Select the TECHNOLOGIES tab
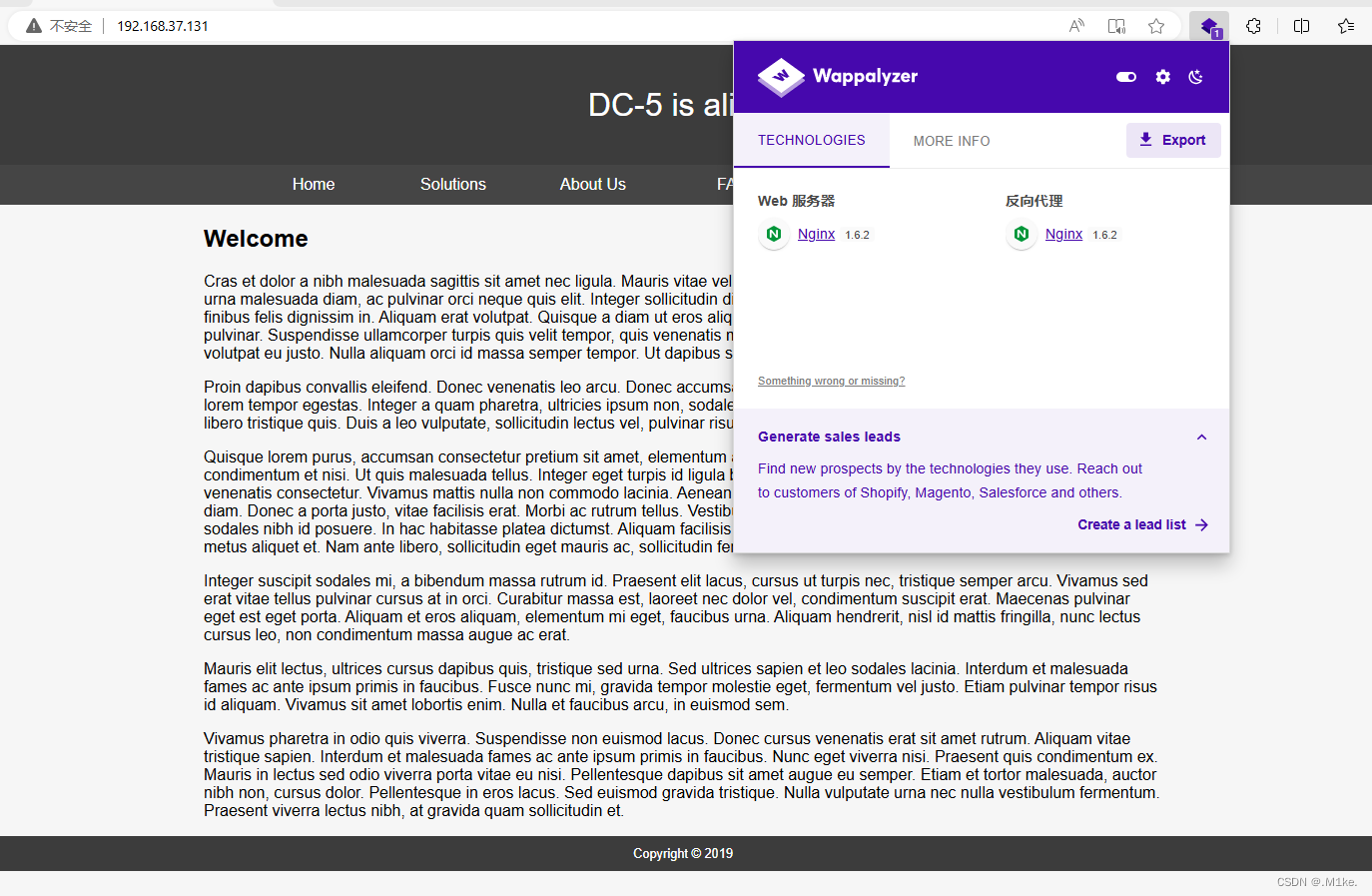The width and height of the screenshot is (1372, 896). 812,141
